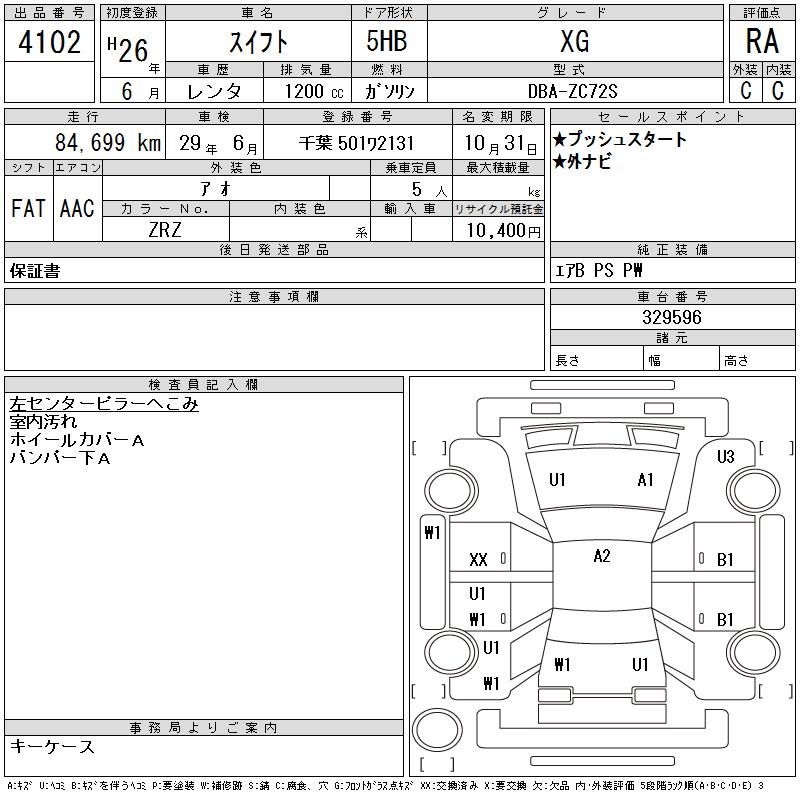Click the RA evaluation score
Image resolution: width=800 pixels, height=800 pixels.
[x=762, y=42]
